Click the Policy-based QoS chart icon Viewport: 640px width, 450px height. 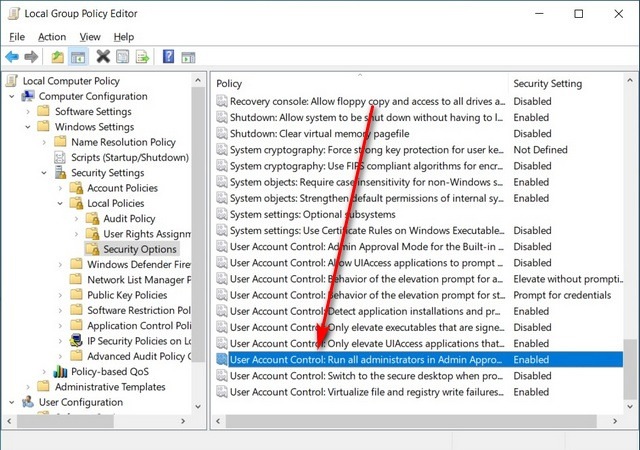60,371
